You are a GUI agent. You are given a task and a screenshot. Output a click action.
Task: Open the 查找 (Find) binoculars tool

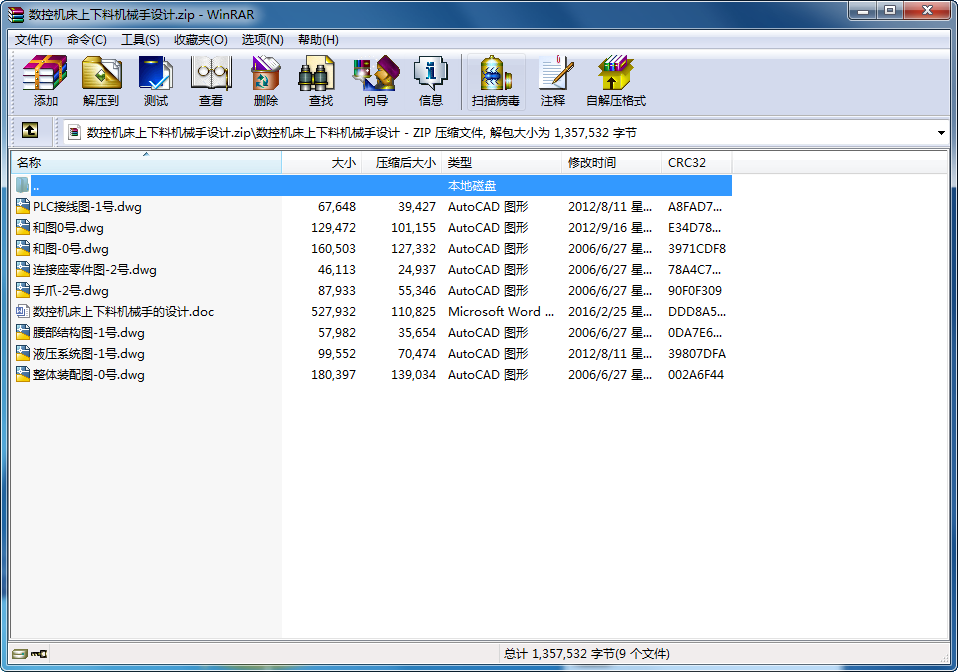(321, 81)
